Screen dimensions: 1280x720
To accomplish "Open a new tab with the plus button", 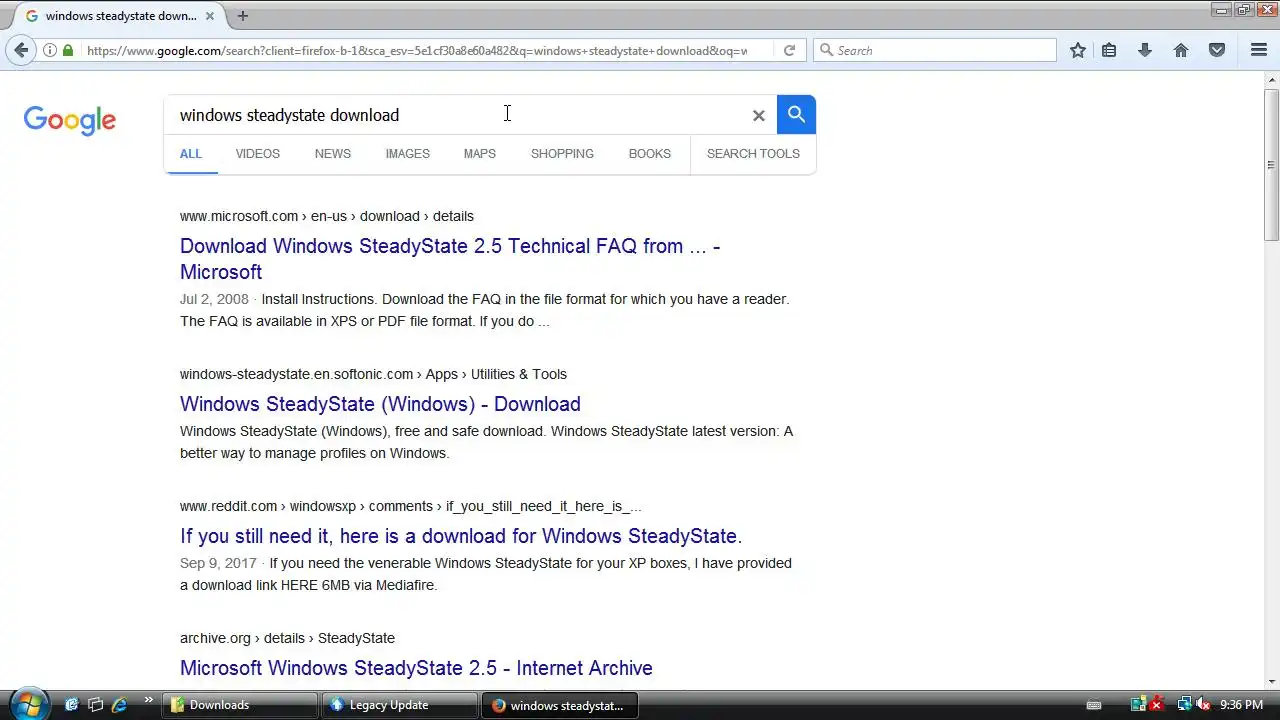I will pos(242,16).
